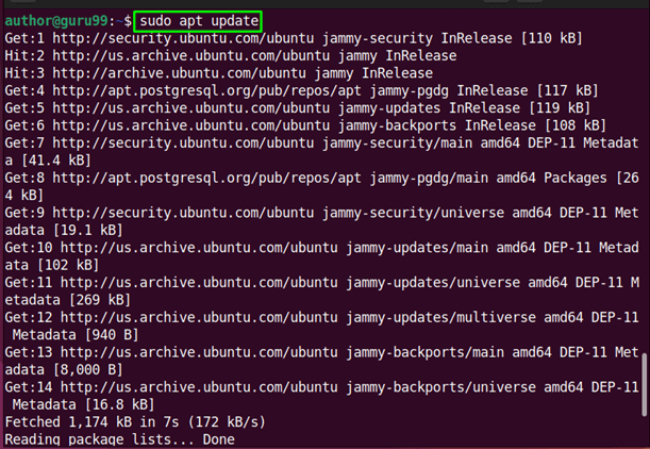The height and width of the screenshot is (449, 650).
Task: Click the Get:11 jammy-updates/universe line
Action: pos(322,282)
